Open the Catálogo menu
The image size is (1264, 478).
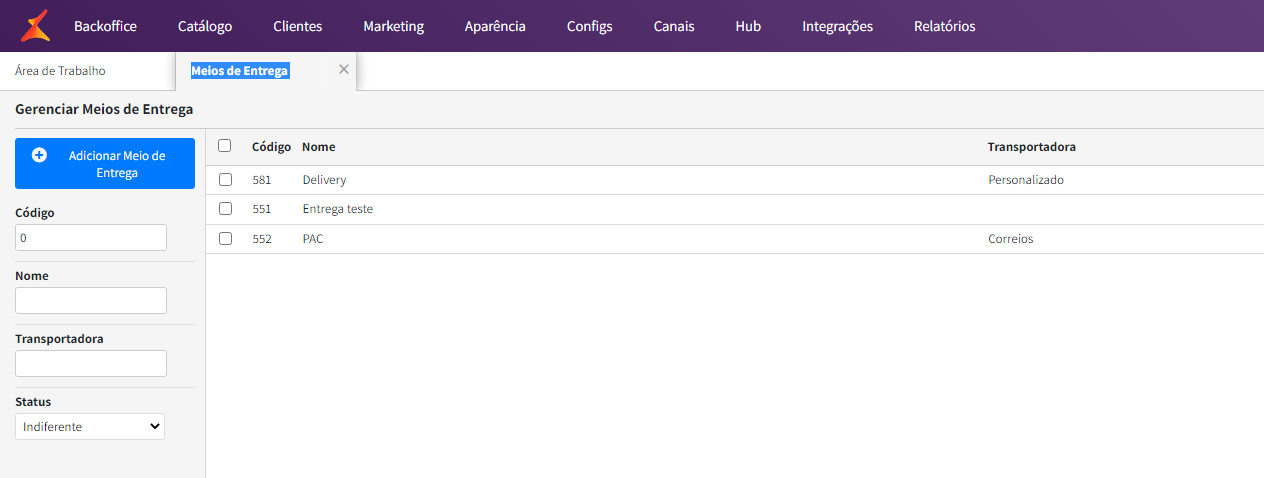pos(205,26)
